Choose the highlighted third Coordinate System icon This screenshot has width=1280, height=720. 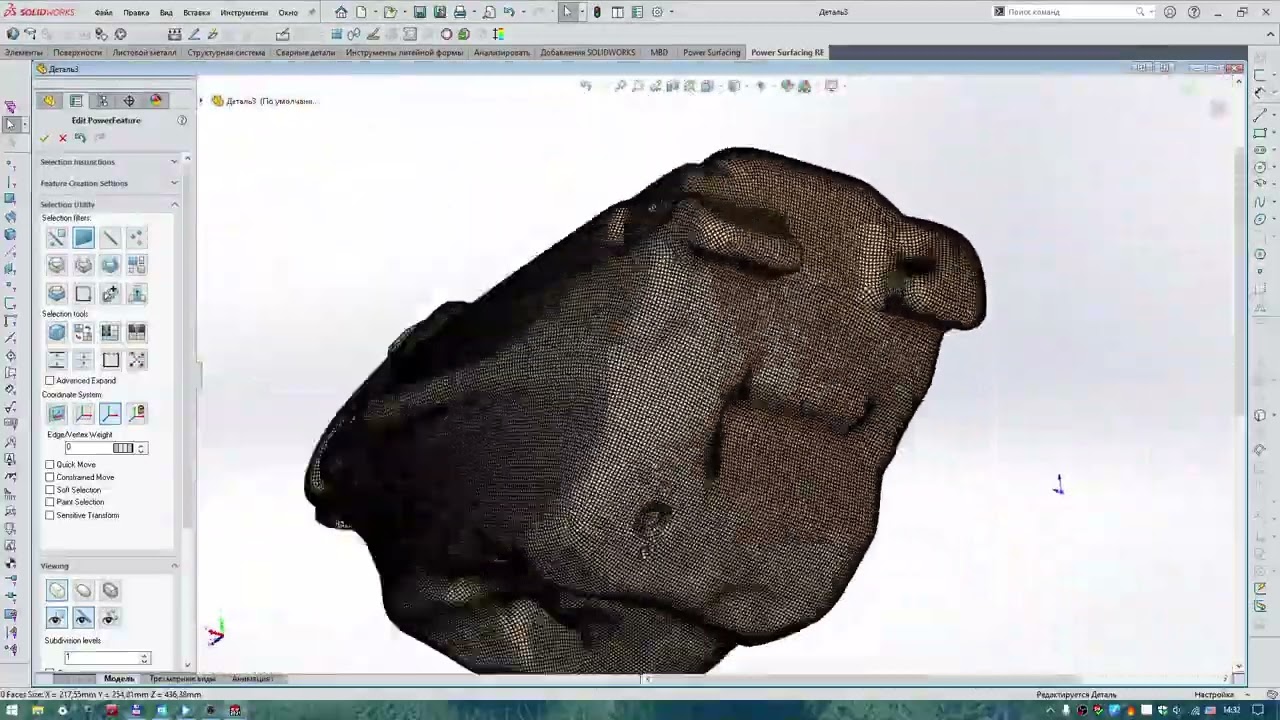pos(110,414)
